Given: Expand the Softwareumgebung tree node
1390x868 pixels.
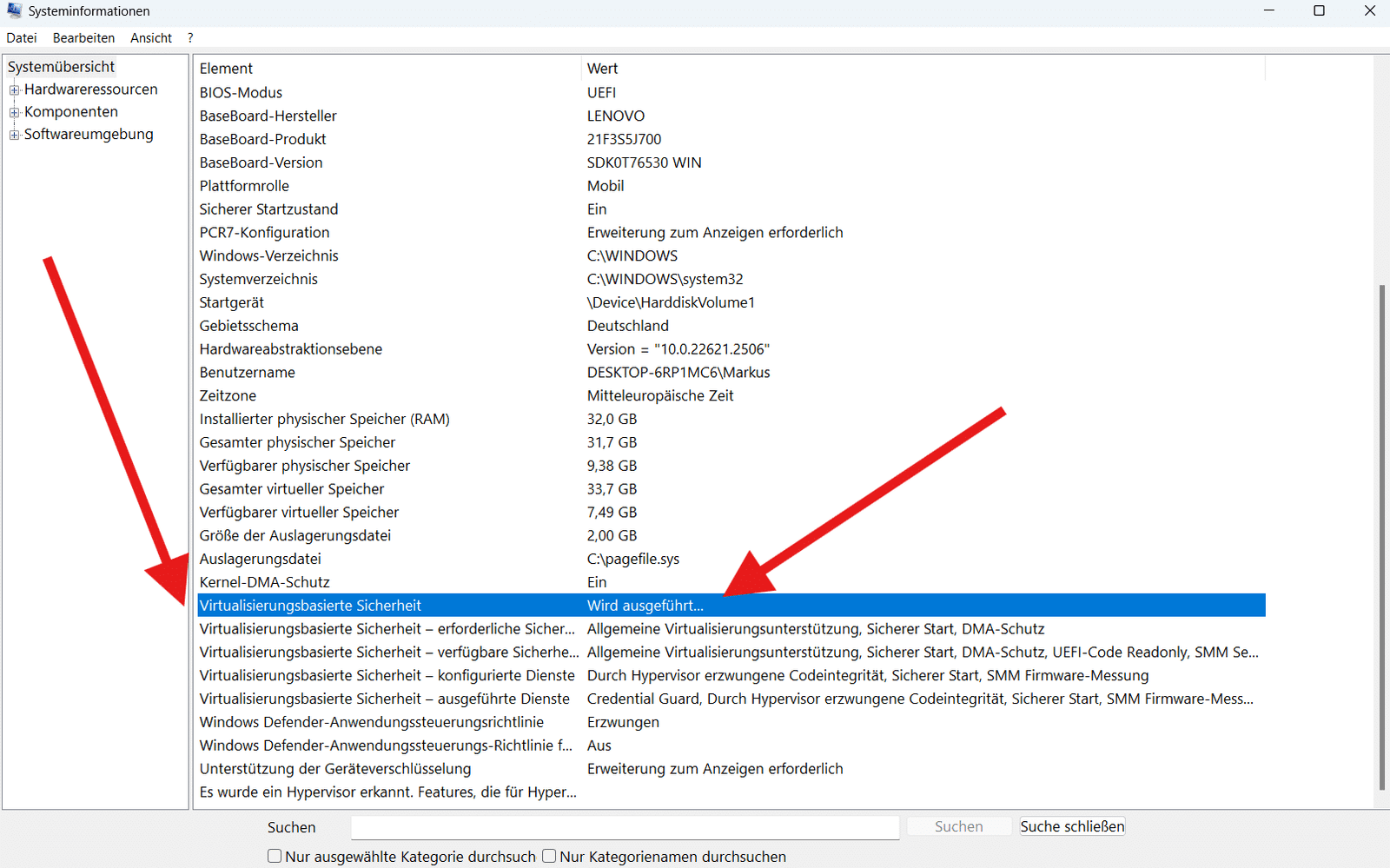Looking at the screenshot, I should point(15,134).
